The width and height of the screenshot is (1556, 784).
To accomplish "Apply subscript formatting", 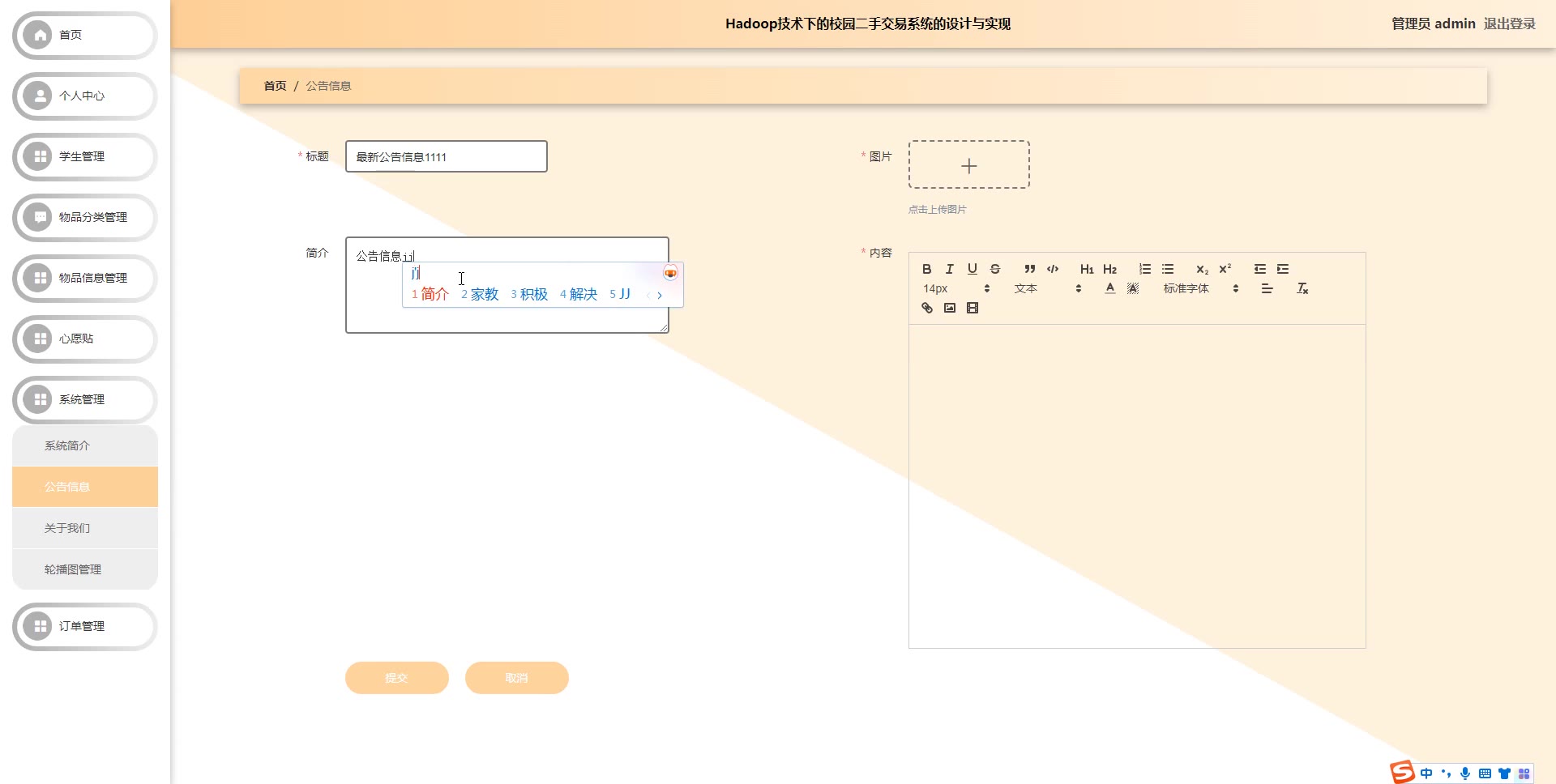I will point(1203,269).
